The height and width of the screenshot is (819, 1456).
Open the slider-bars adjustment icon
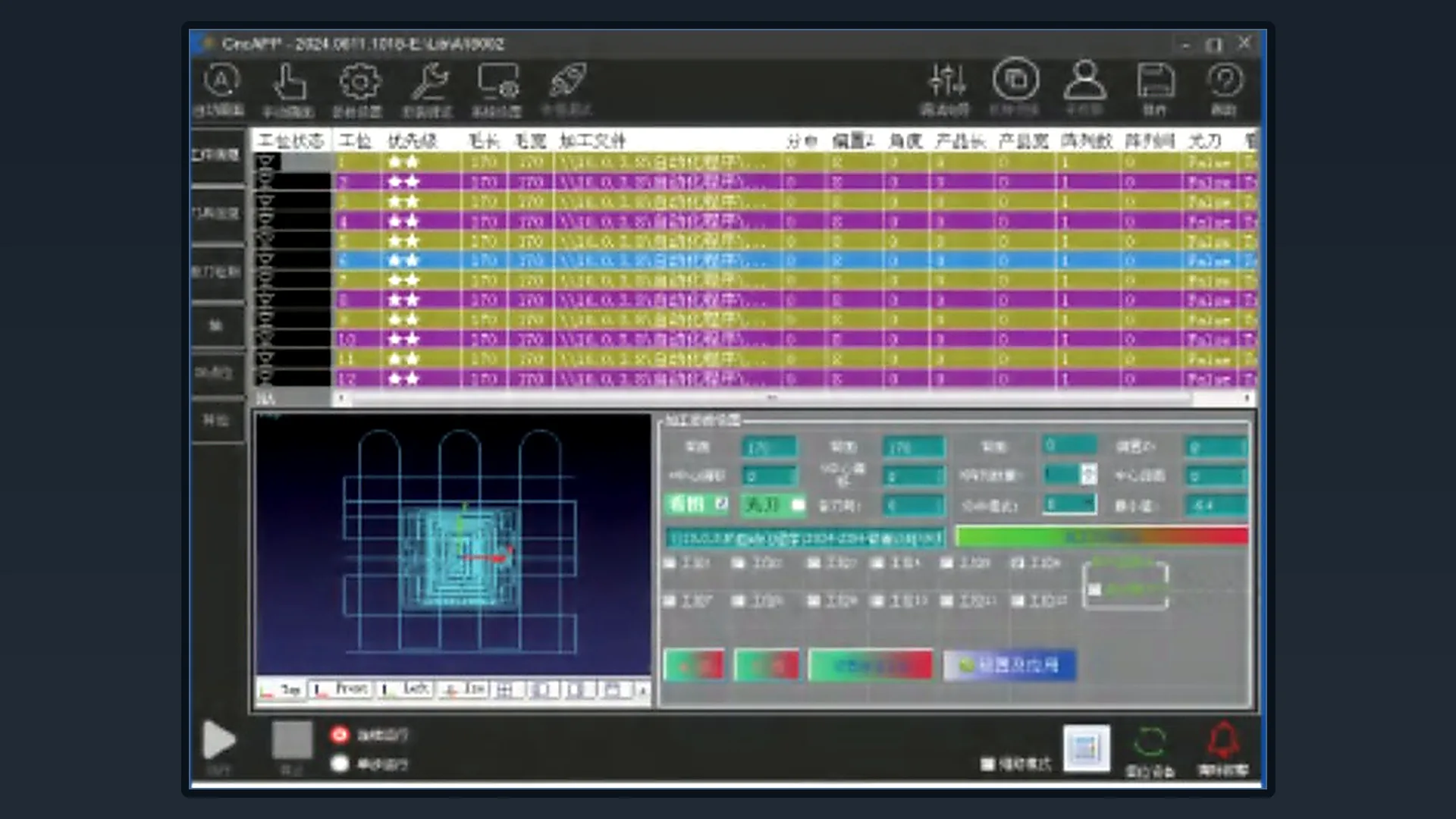[946, 80]
